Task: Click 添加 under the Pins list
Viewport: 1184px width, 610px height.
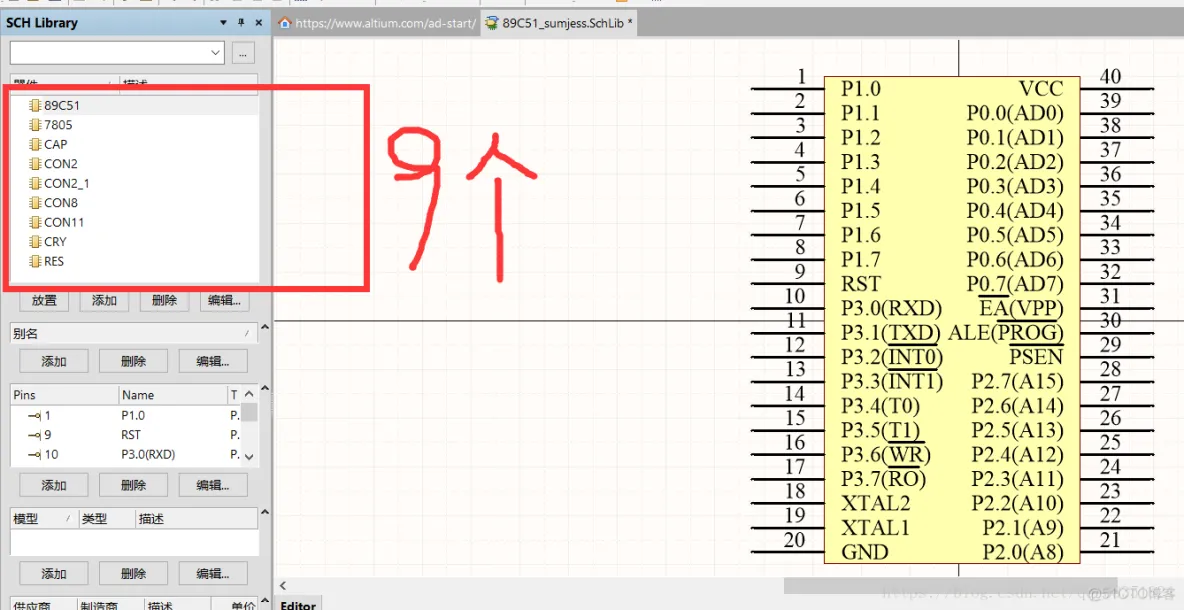Action: coord(54,485)
